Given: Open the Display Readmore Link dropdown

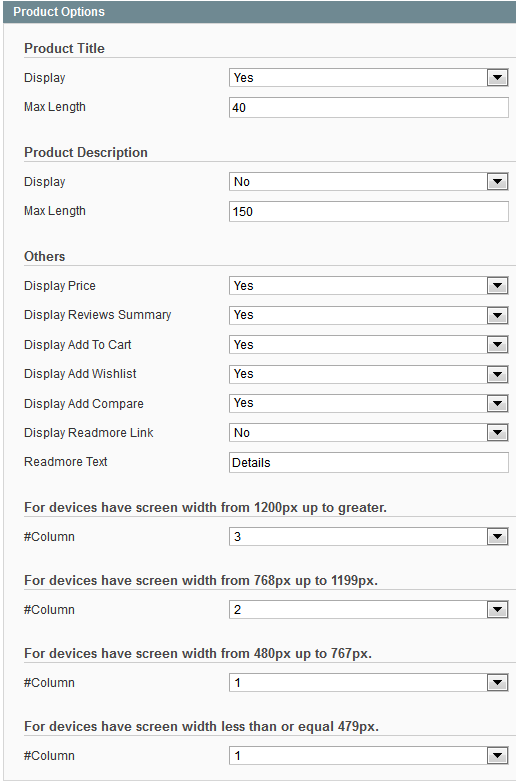Looking at the screenshot, I should click(369, 433).
